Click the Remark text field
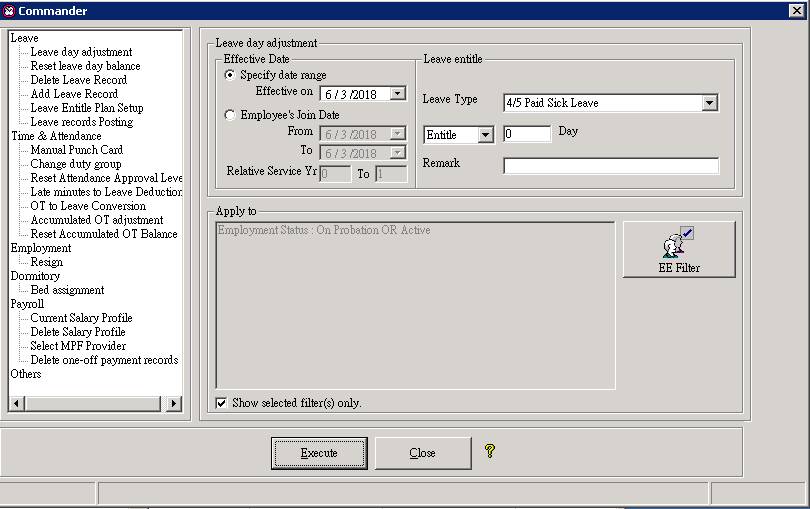 pos(611,166)
